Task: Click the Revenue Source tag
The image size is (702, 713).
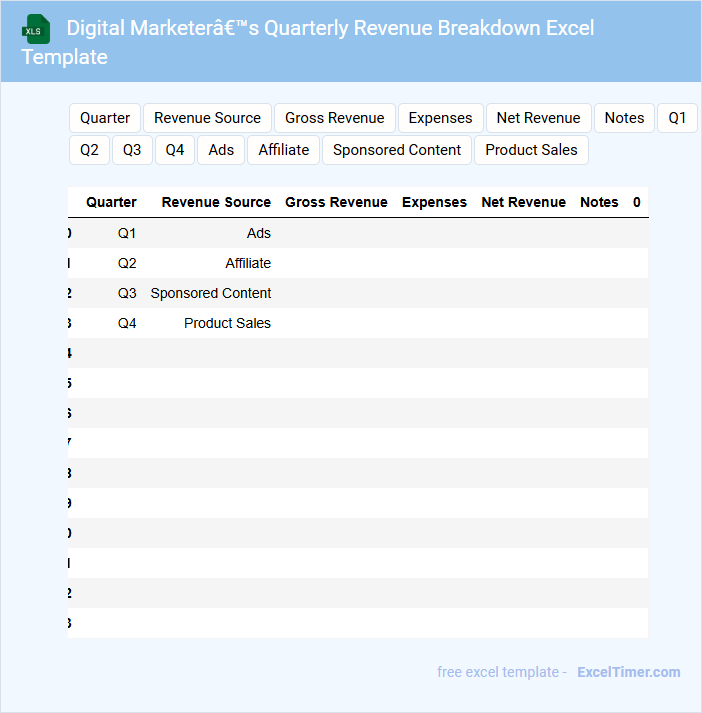Action: [x=207, y=118]
